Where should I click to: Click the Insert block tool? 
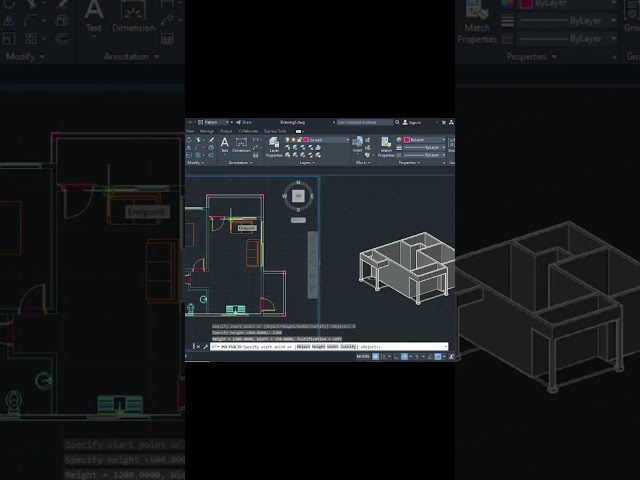click(x=358, y=144)
